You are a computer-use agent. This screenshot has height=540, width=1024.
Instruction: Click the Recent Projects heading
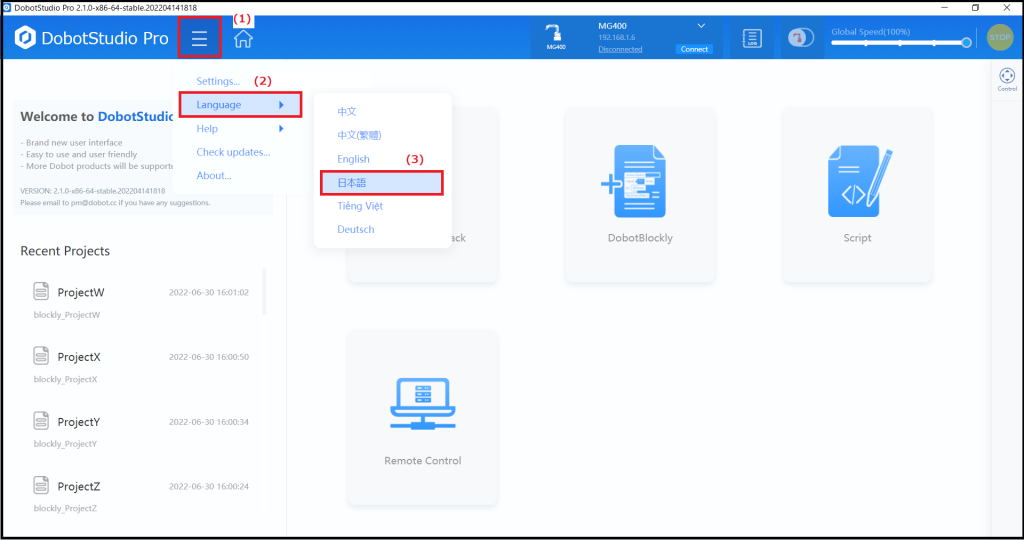click(x=65, y=251)
